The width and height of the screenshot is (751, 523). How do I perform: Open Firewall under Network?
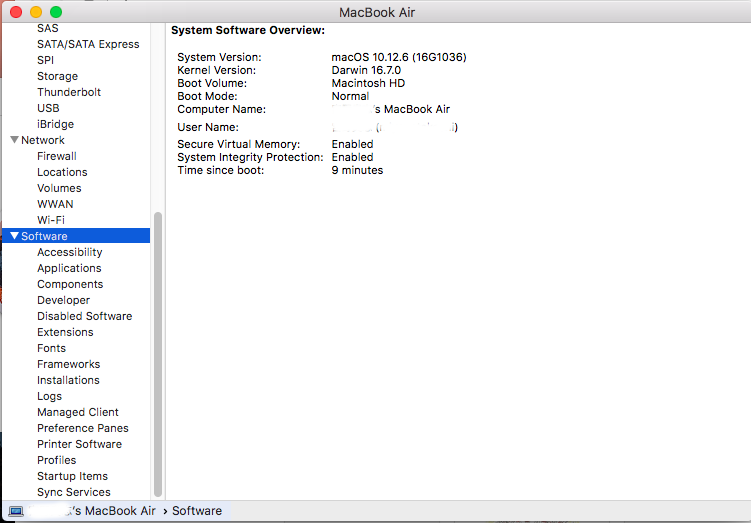pos(57,156)
